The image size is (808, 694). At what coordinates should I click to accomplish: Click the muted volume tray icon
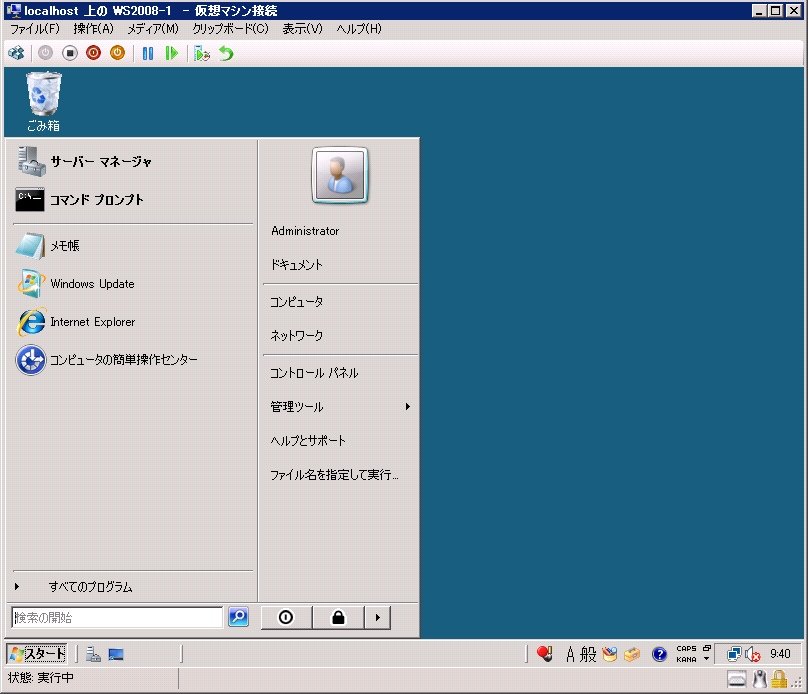pos(753,654)
